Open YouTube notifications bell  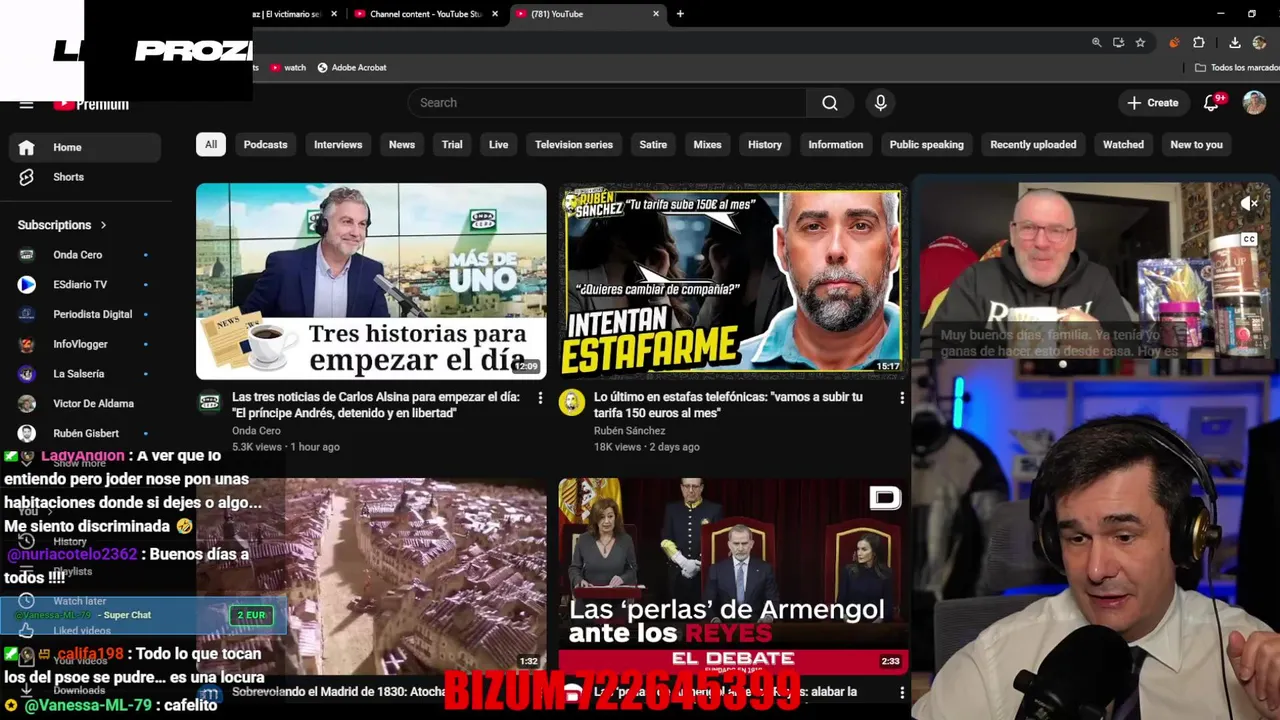click(x=1211, y=103)
